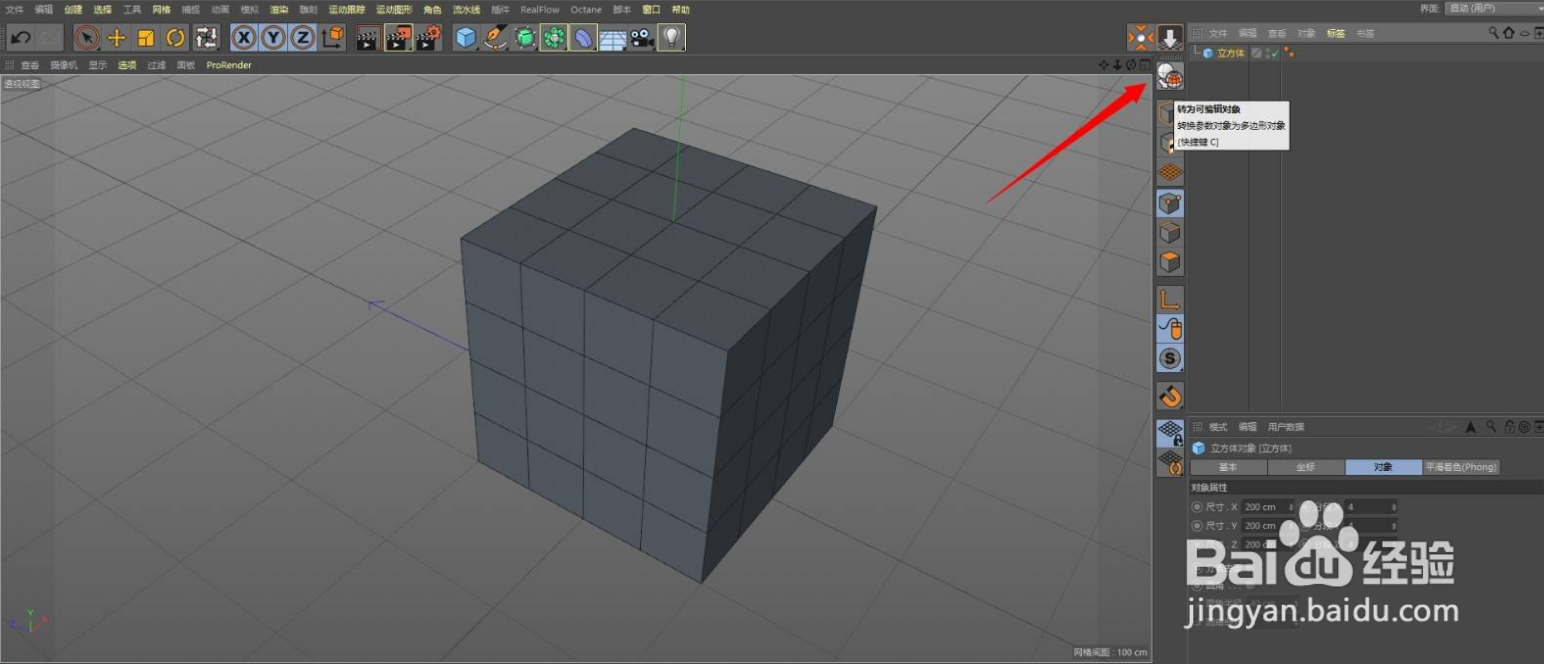The image size is (1544, 664).
Task: Open Render Settings gear icon
Action: pos(428,38)
